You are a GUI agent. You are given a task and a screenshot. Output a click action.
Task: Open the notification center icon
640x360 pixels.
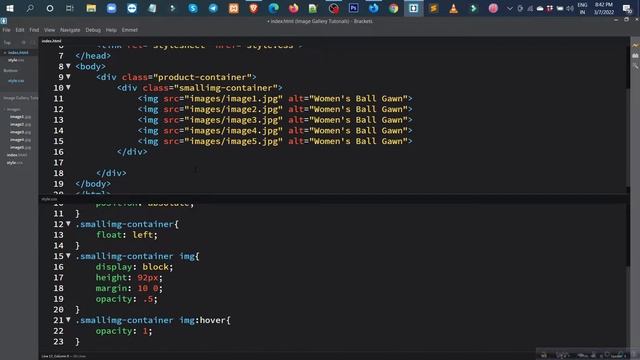point(627,8)
